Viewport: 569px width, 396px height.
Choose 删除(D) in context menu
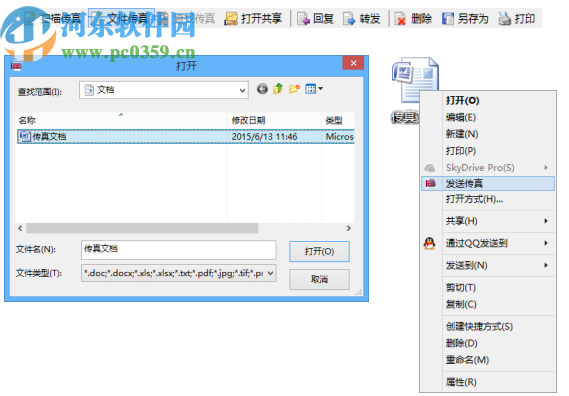pyautogui.click(x=461, y=343)
